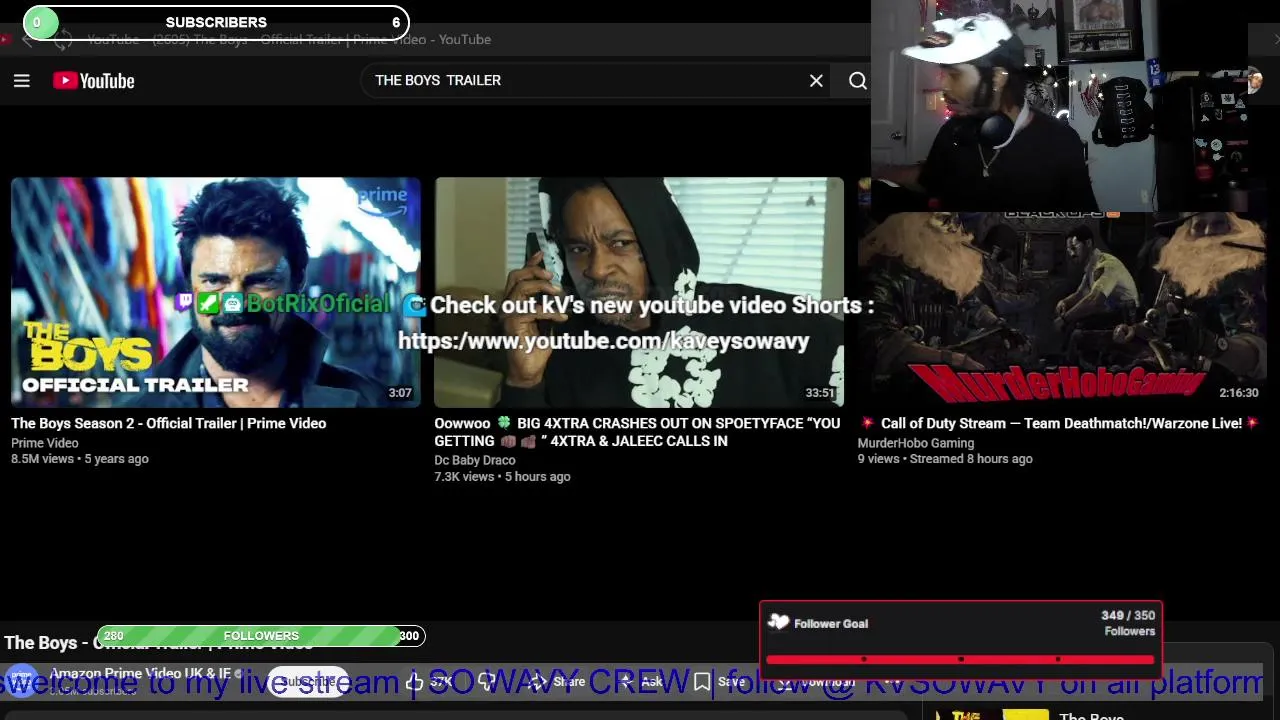Open The Boys Official Trailer thumbnail

click(x=216, y=292)
